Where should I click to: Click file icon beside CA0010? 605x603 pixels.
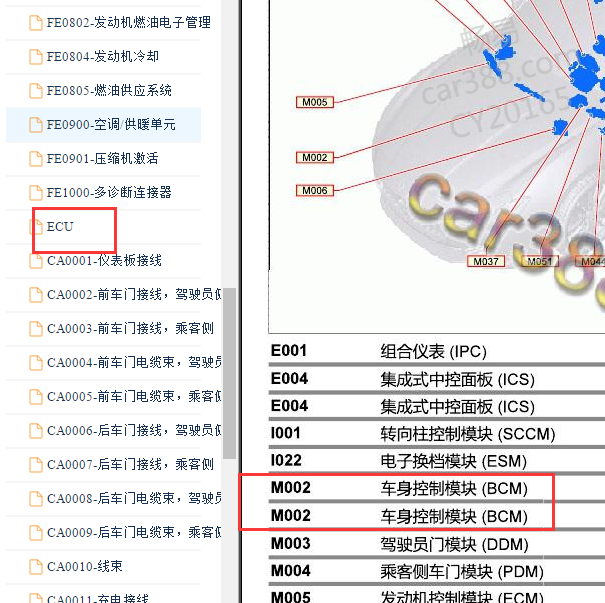pos(36,566)
